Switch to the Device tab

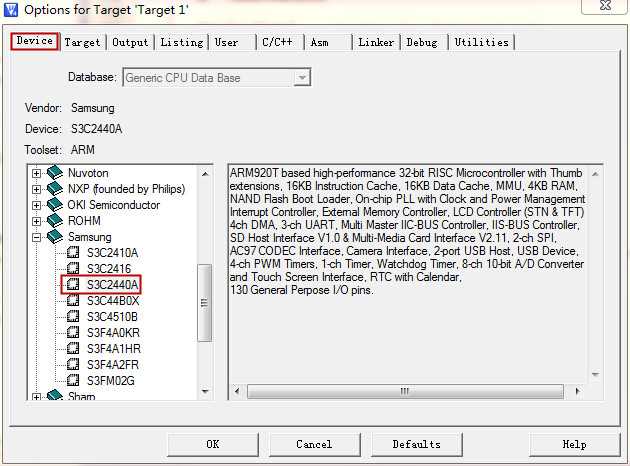pyautogui.click(x=35, y=41)
